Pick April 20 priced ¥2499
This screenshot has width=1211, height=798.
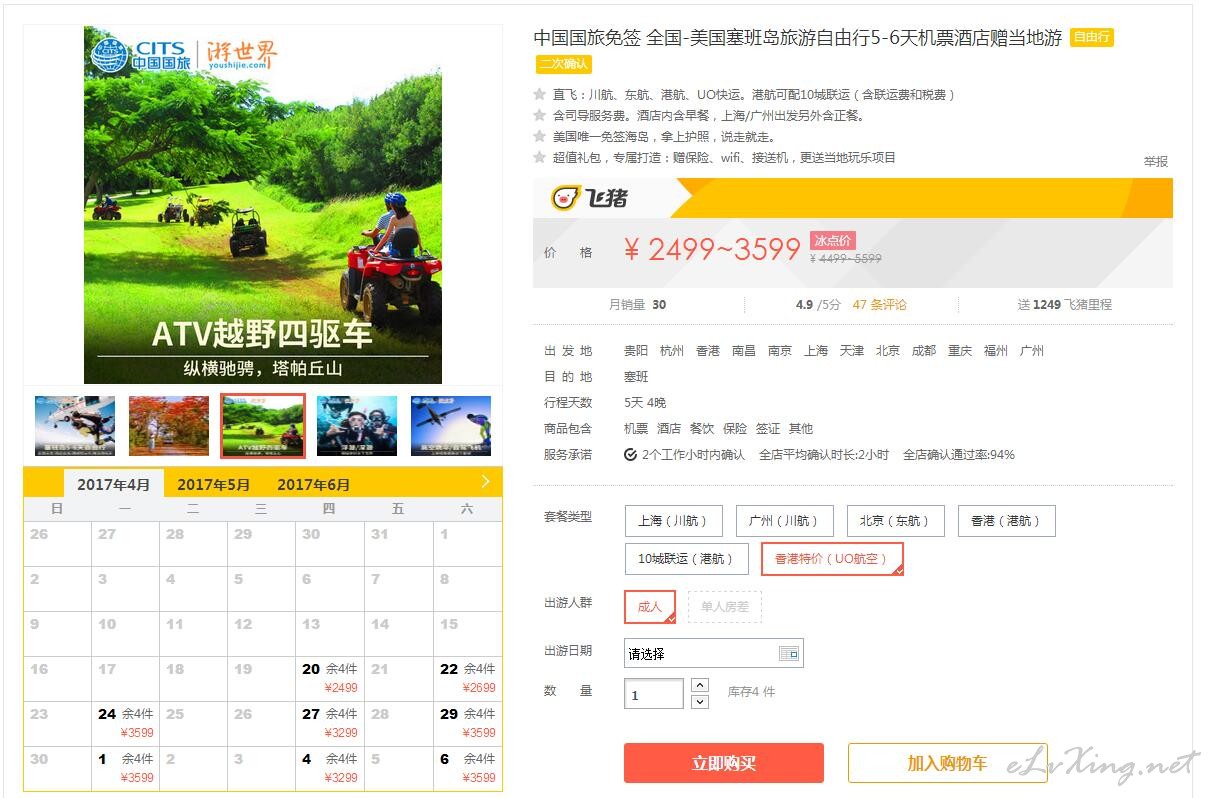pyautogui.click(x=330, y=678)
